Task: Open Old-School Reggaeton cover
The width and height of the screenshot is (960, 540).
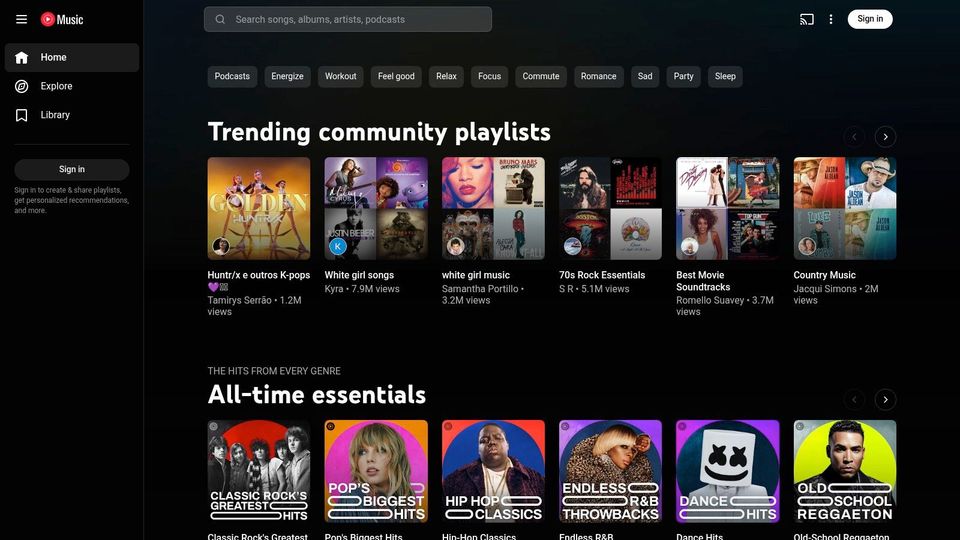Action: [845, 471]
